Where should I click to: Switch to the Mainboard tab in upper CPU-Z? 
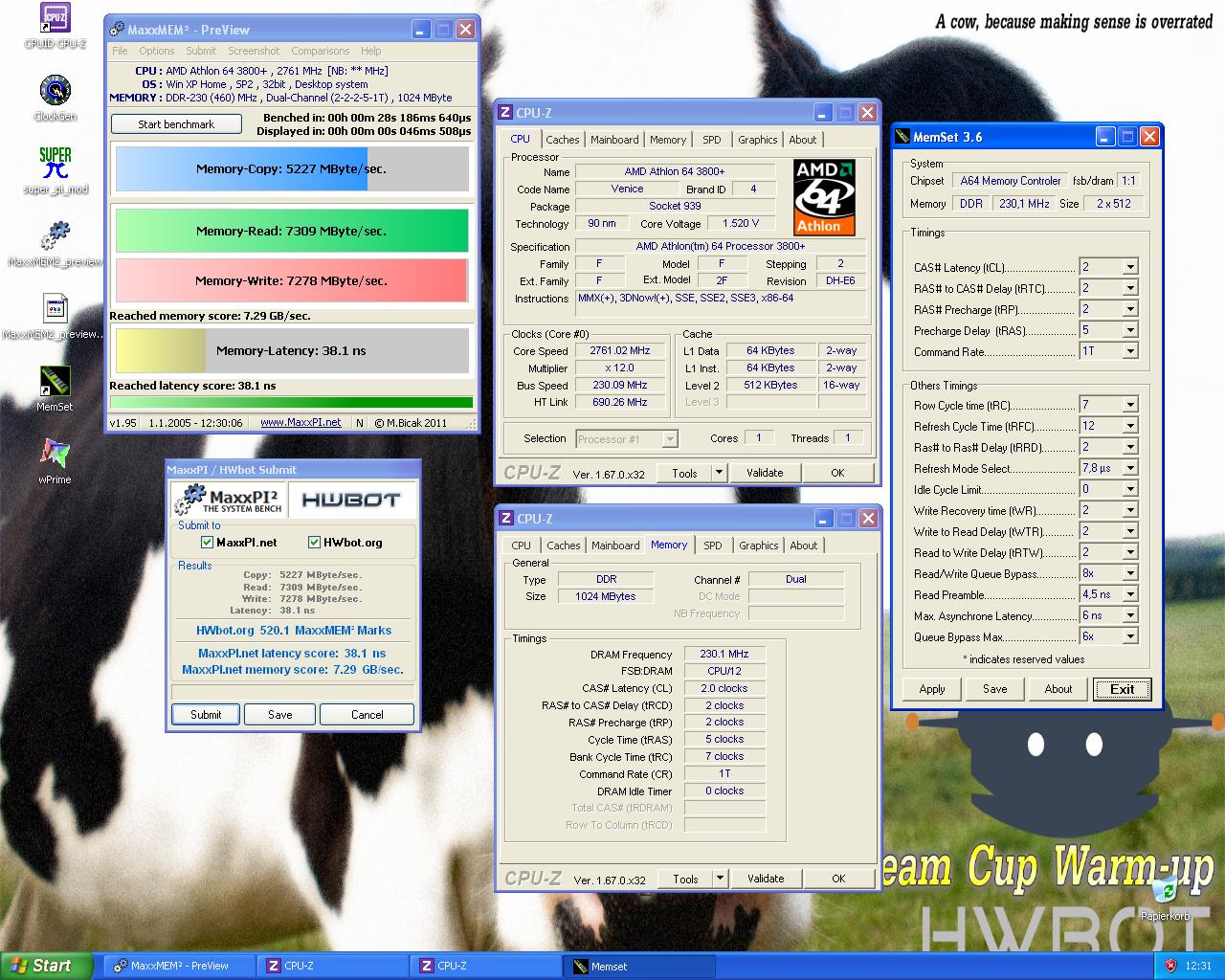(614, 140)
